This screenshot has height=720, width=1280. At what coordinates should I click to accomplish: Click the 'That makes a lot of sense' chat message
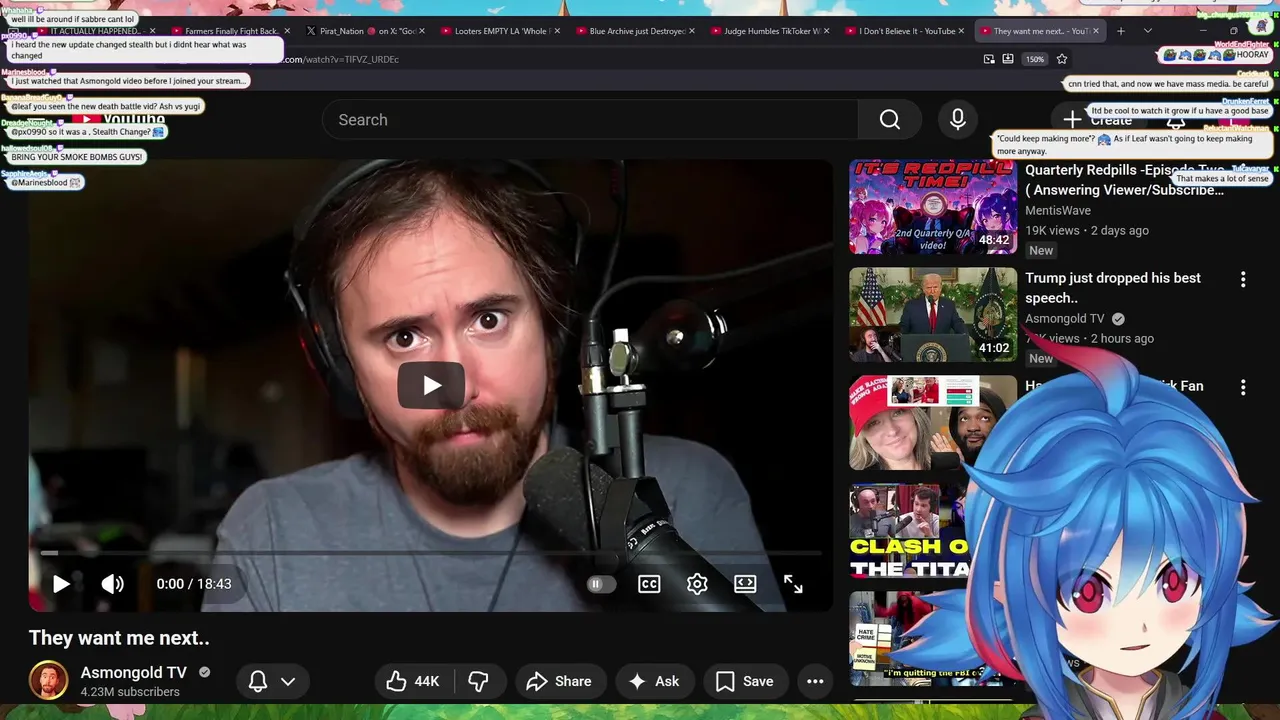(1221, 178)
